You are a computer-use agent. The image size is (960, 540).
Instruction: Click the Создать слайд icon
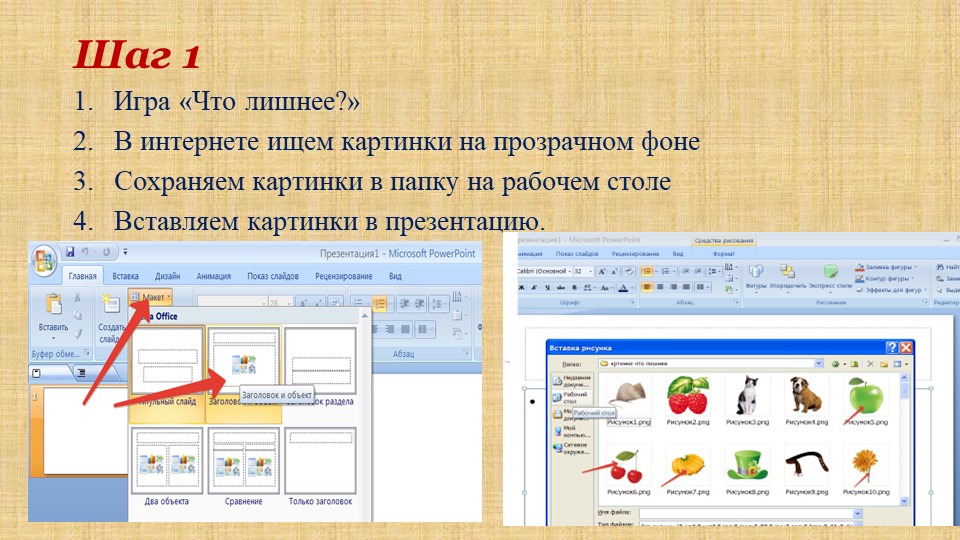pyautogui.click(x=110, y=304)
